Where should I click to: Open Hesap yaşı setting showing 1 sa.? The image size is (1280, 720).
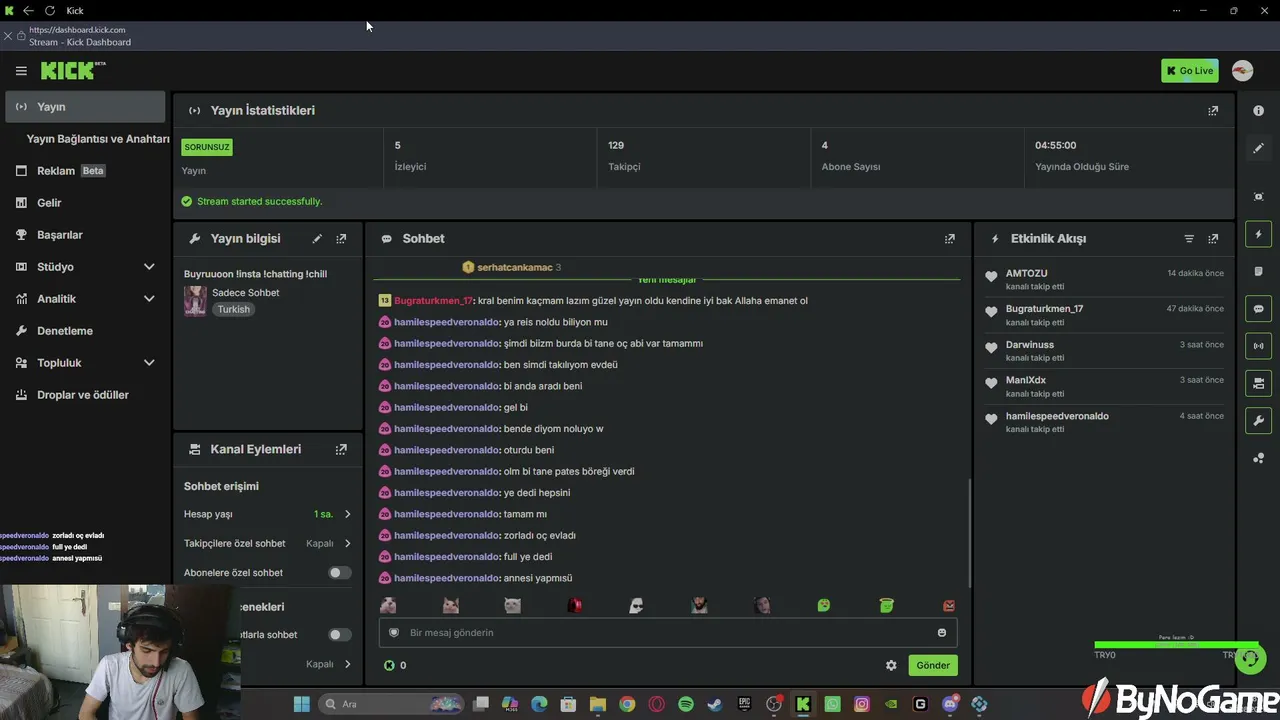click(x=267, y=514)
